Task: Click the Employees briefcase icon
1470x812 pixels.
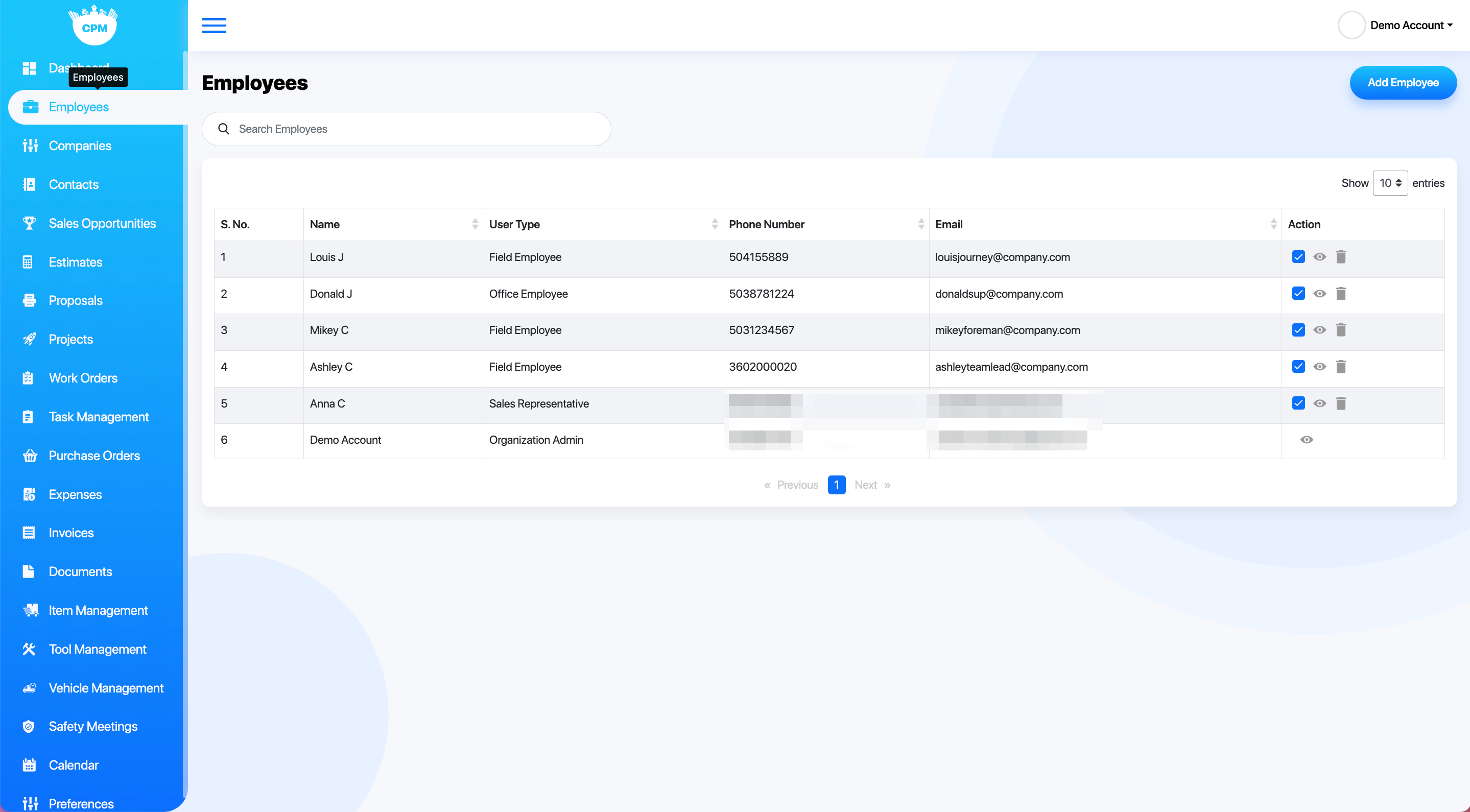Action: pyautogui.click(x=30, y=107)
